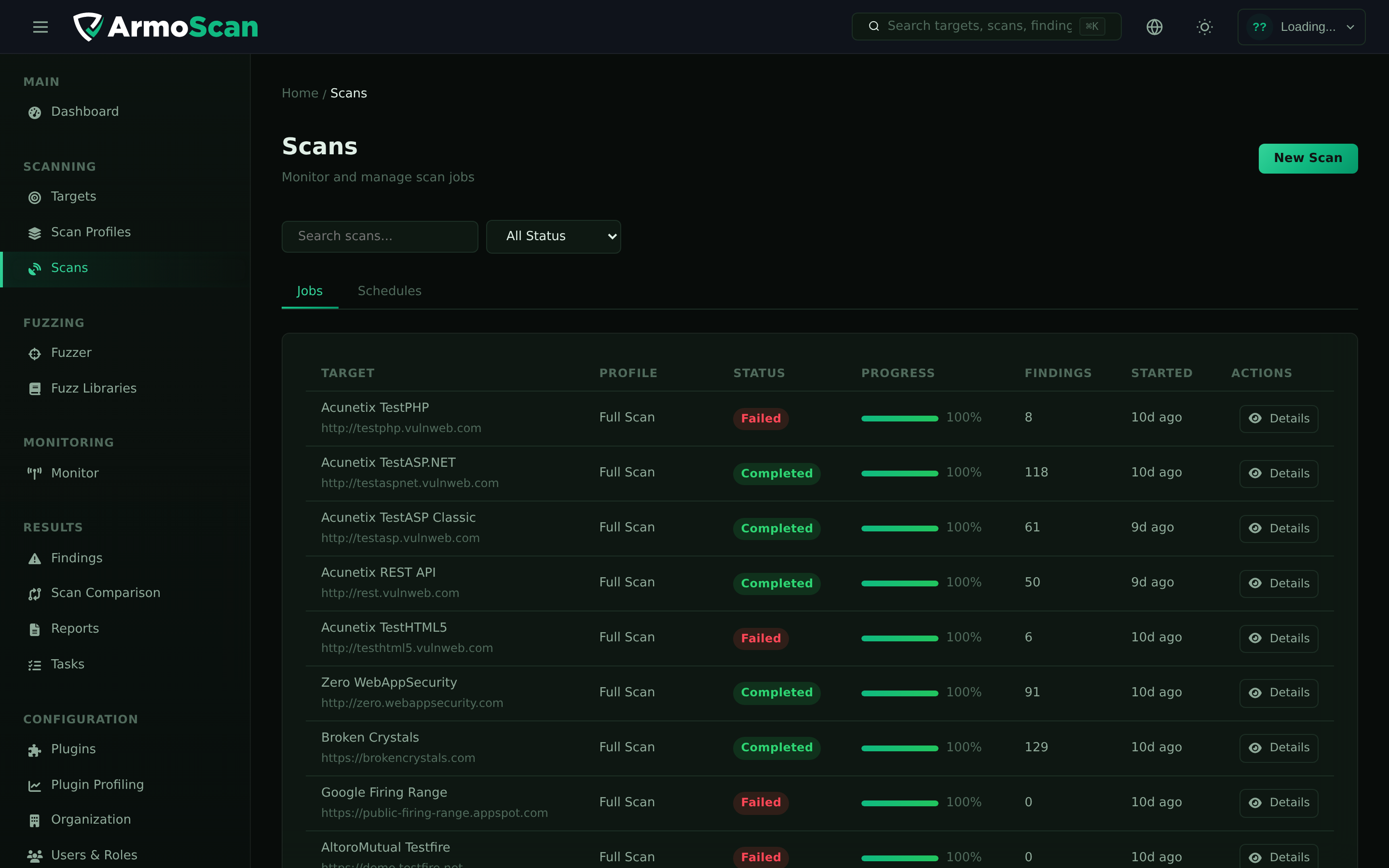
Task: Click the New Scan button
Action: [x=1307, y=159]
